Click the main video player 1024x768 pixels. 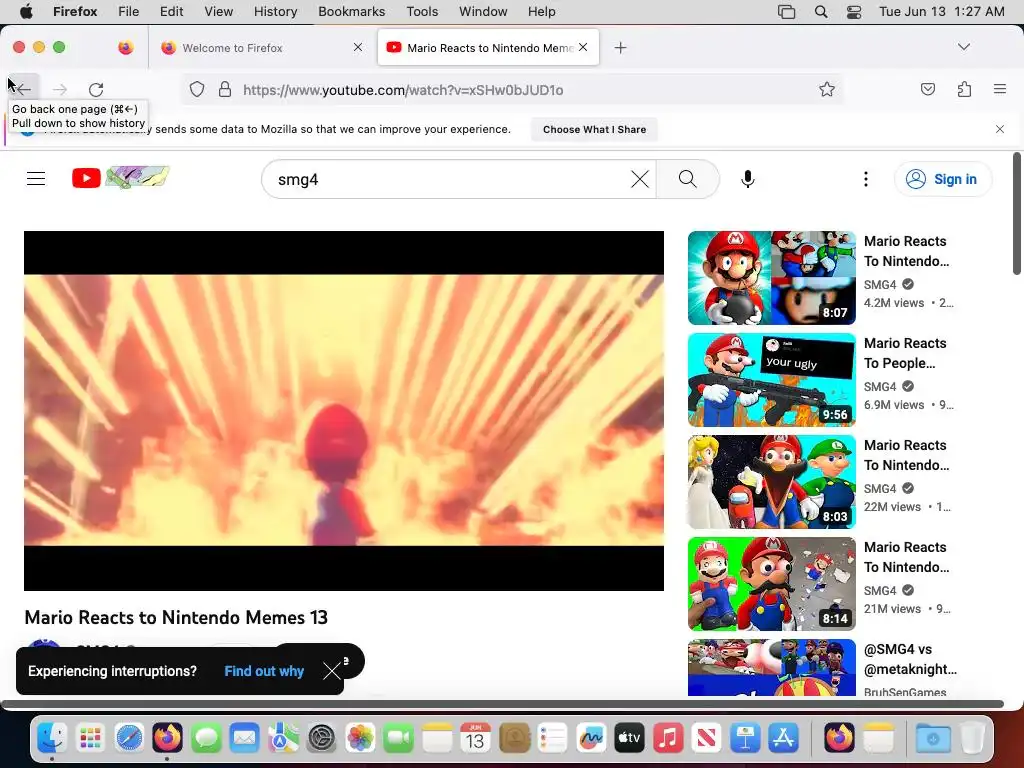pos(344,411)
